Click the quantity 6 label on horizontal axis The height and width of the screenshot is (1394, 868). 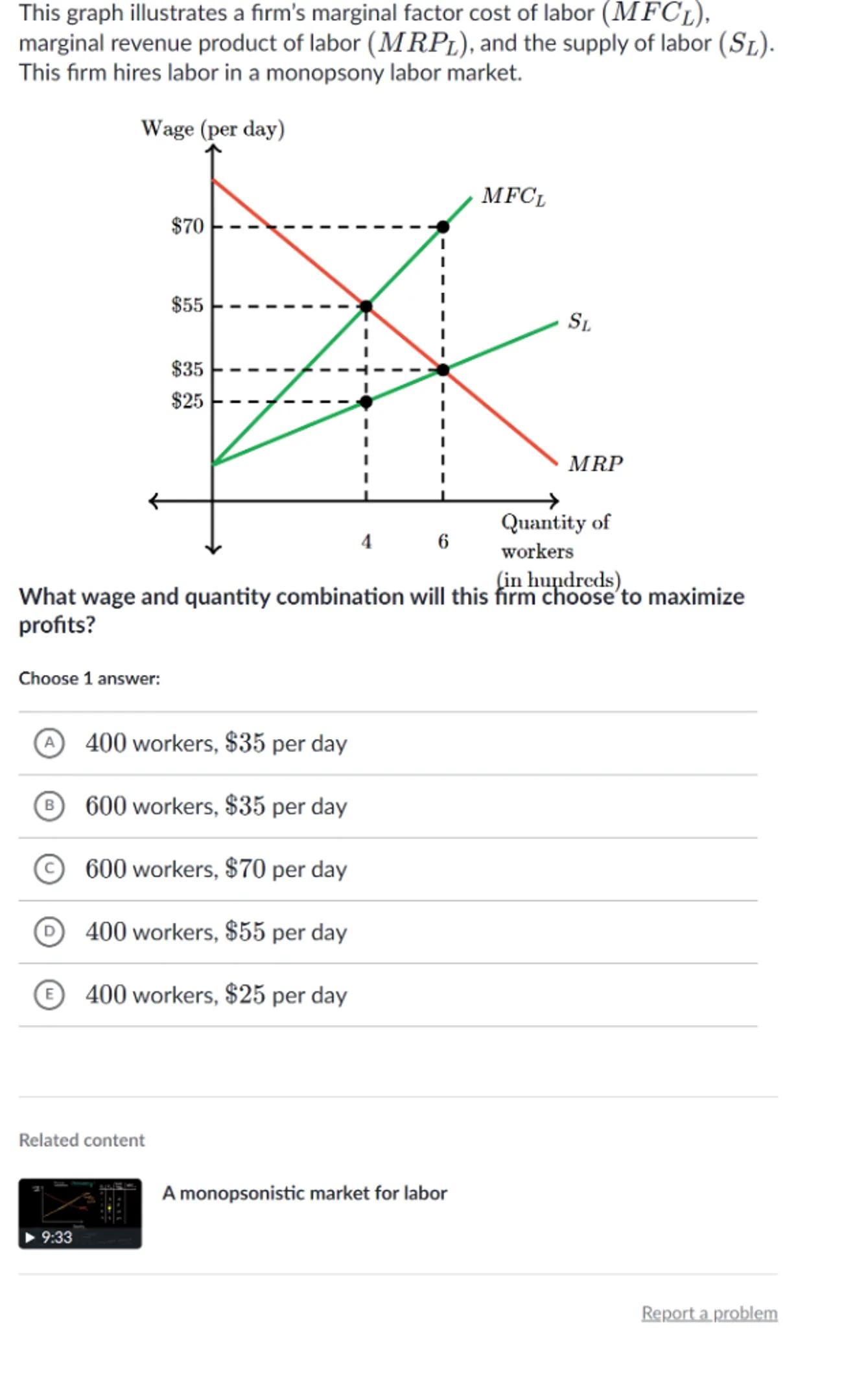point(443,541)
